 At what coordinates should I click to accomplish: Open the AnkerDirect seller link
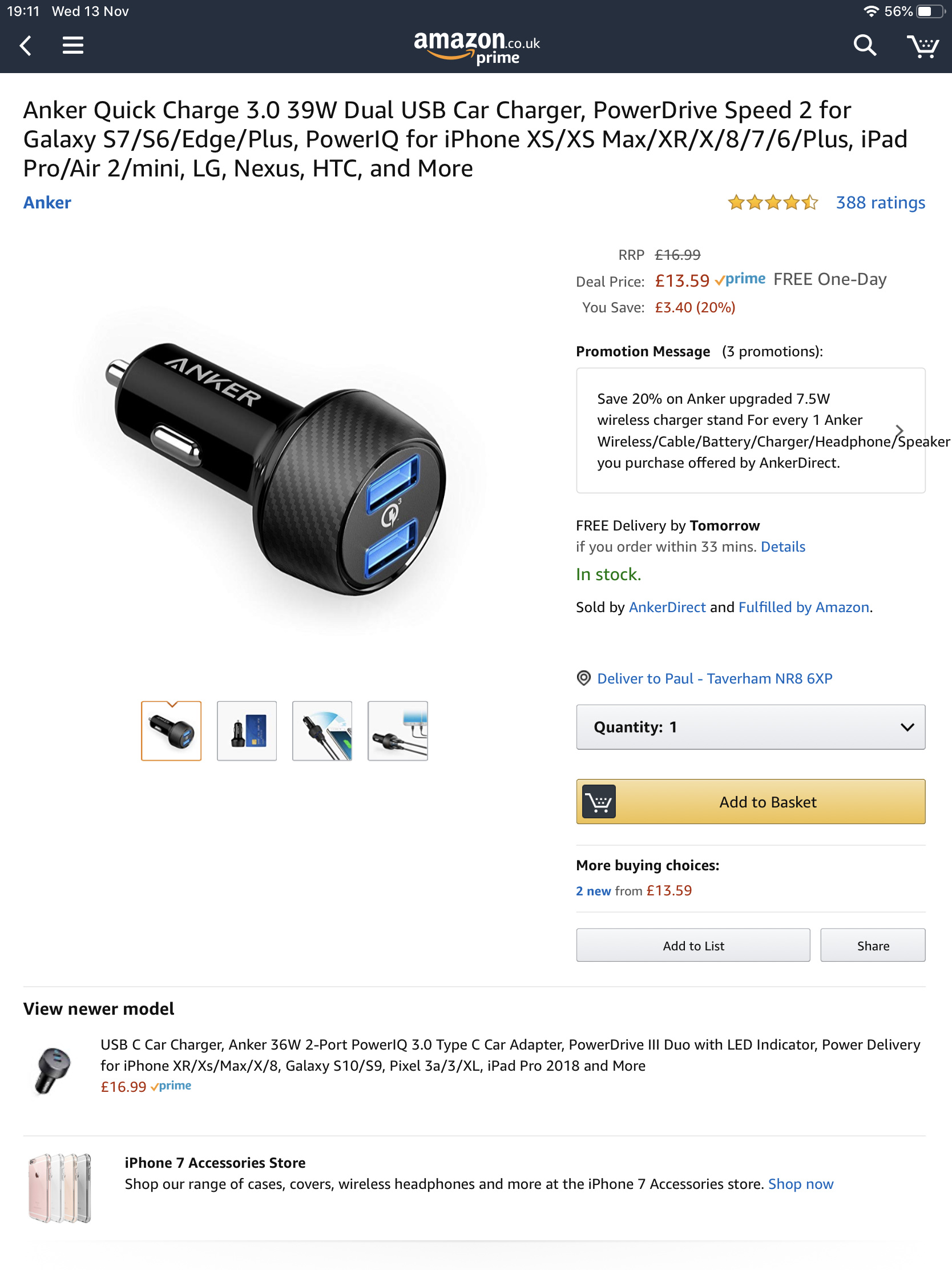pos(667,607)
